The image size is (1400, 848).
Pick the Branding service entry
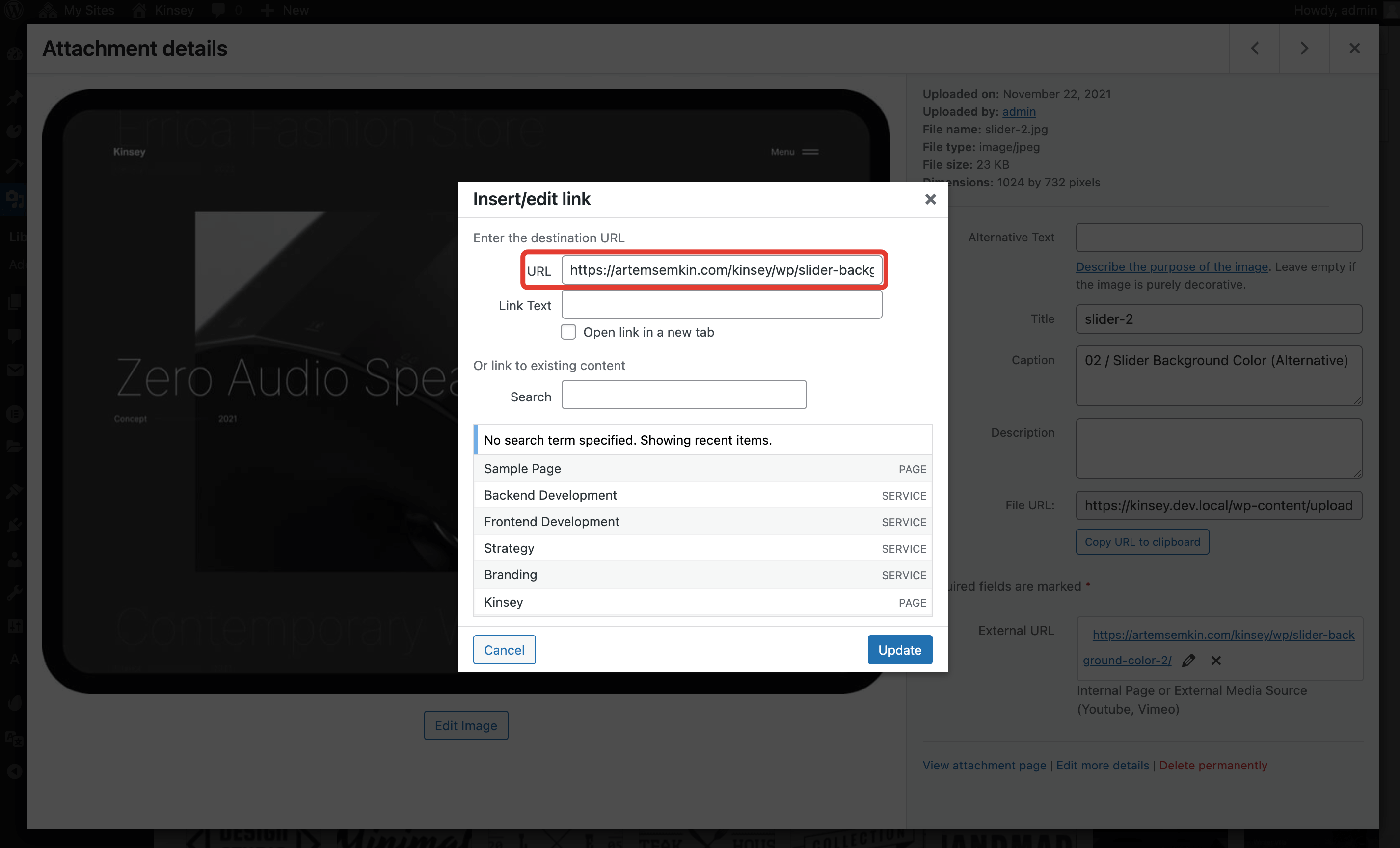[510, 575]
